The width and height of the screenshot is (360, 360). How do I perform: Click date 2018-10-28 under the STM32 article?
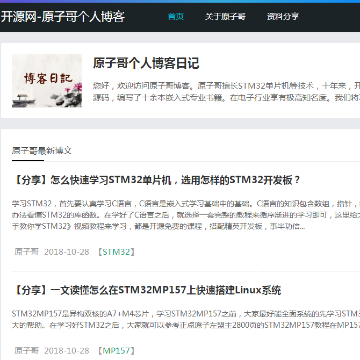[67, 252]
